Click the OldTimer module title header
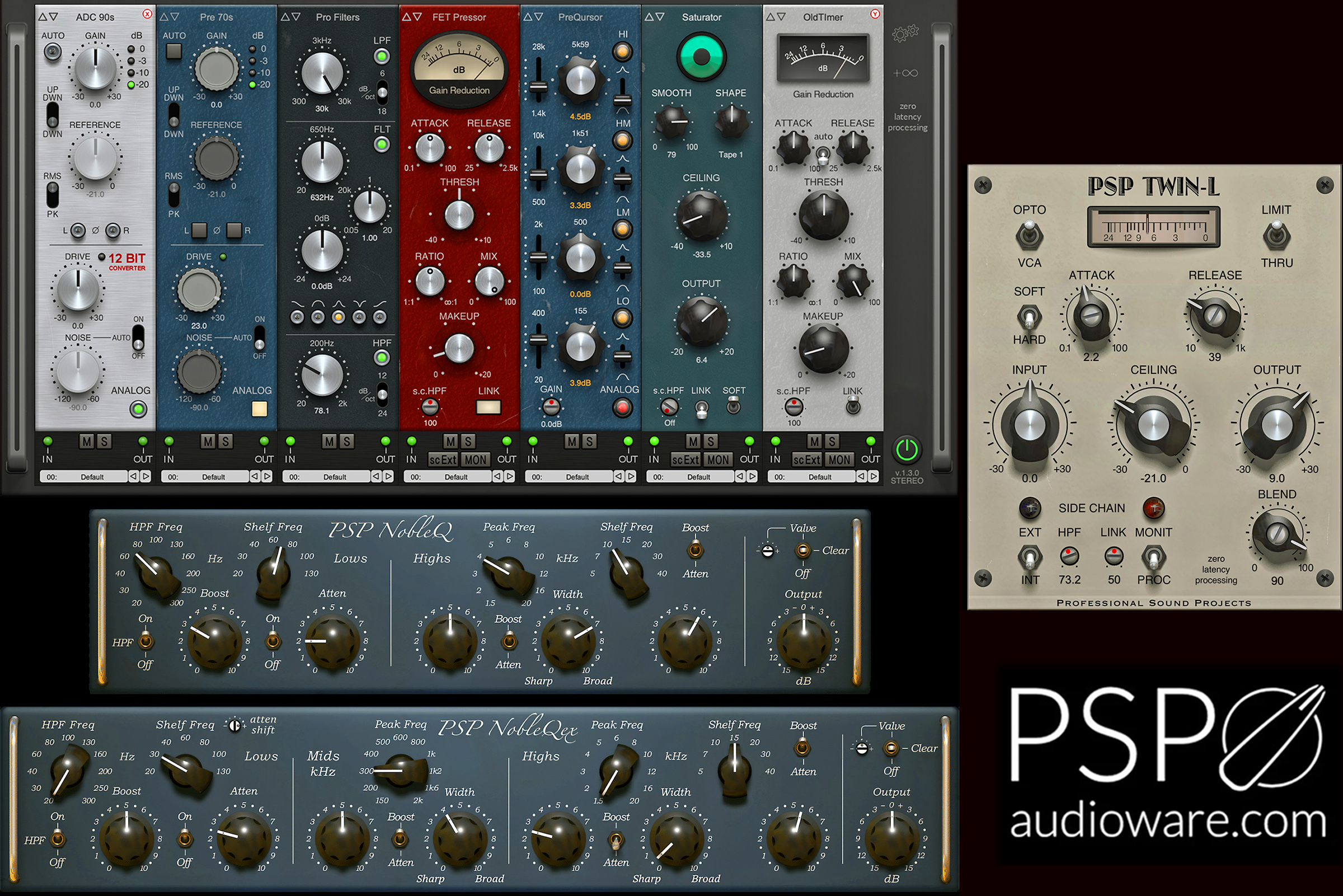The height and width of the screenshot is (896, 1343). 823,17
